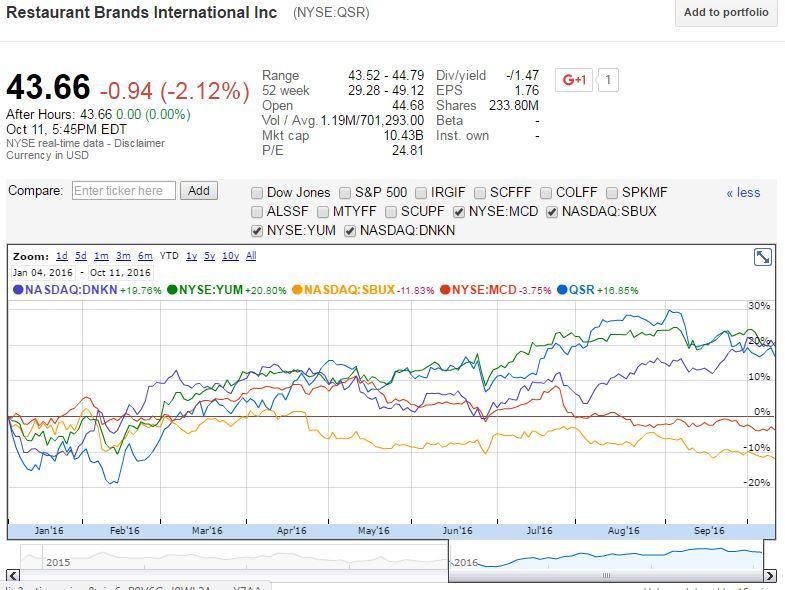The width and height of the screenshot is (785, 590).
Task: Uncheck the NASDAQ:DNKN checkbox
Action: tap(350, 231)
